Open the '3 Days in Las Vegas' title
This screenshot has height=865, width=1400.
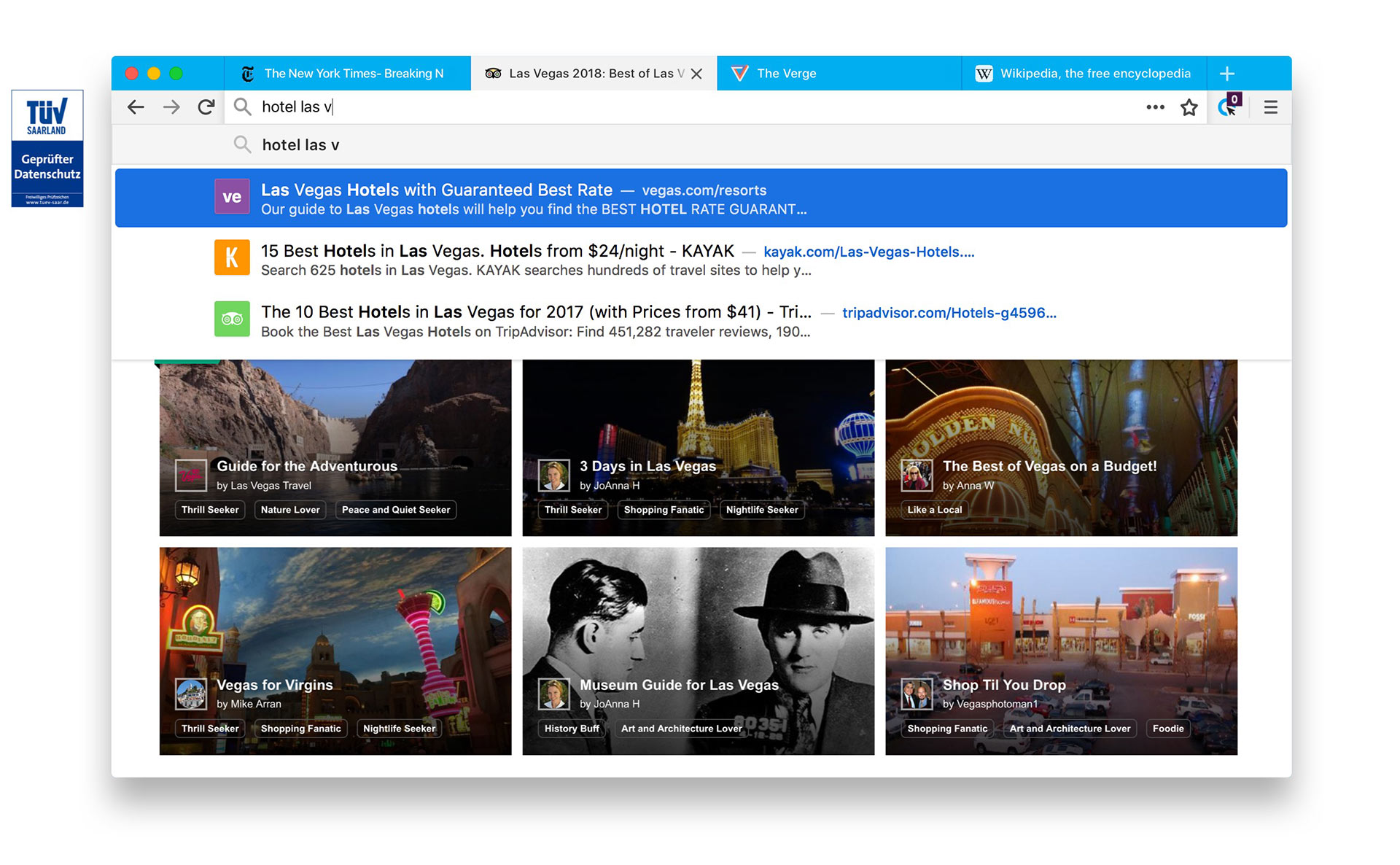(647, 466)
